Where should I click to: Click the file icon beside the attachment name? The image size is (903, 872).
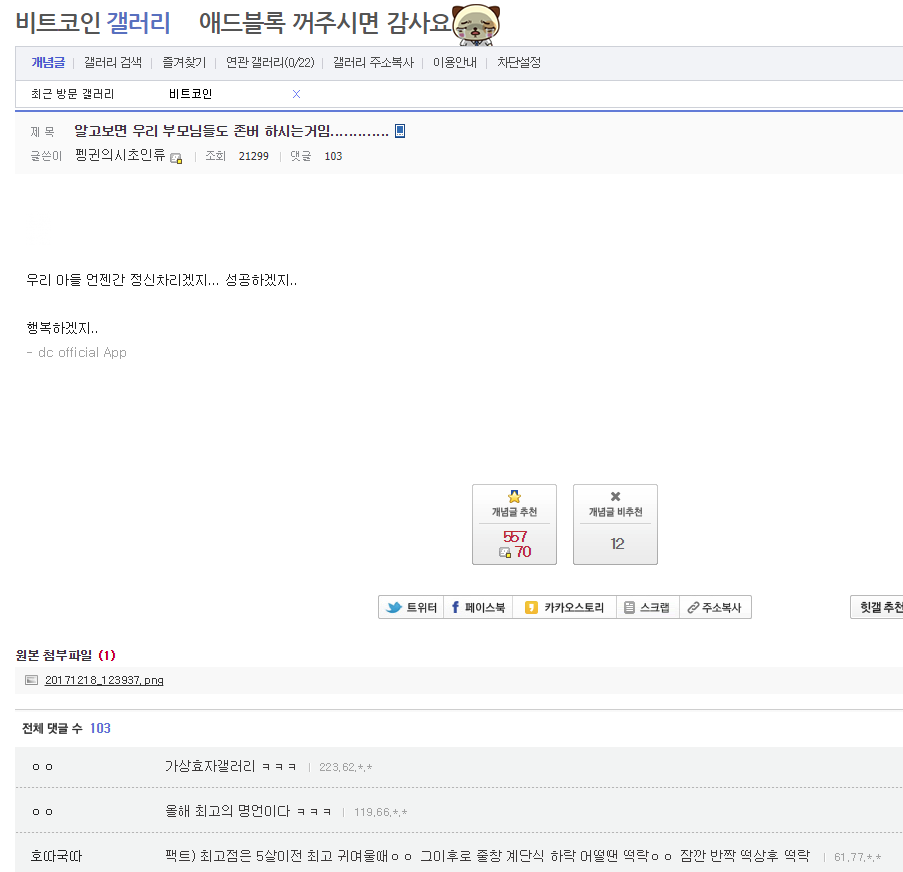(x=31, y=679)
